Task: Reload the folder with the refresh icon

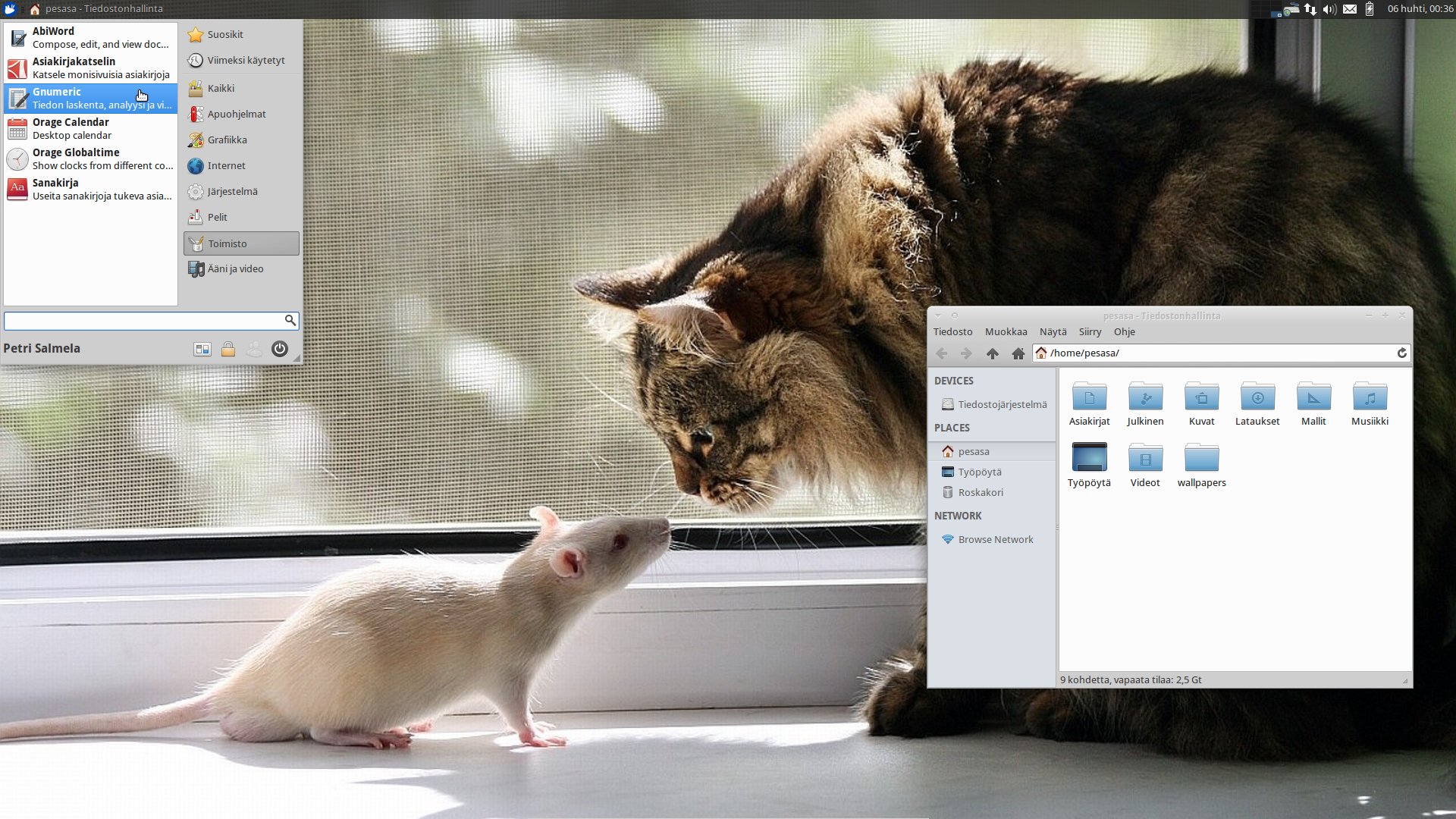Action: click(1401, 353)
